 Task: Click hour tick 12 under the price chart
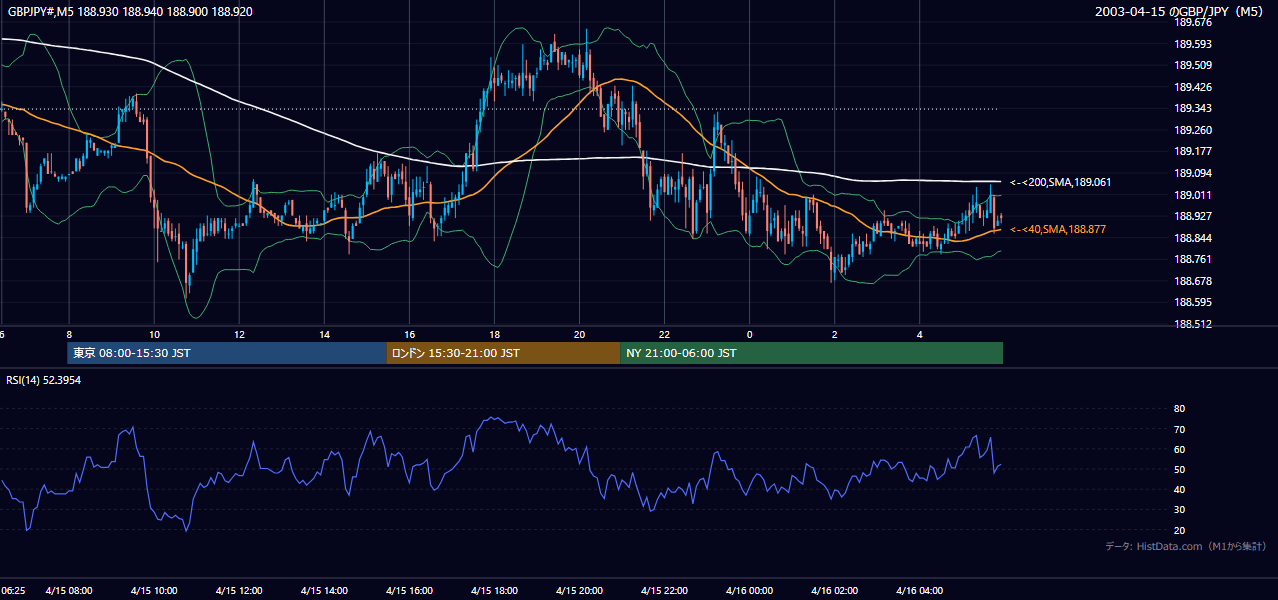239,334
